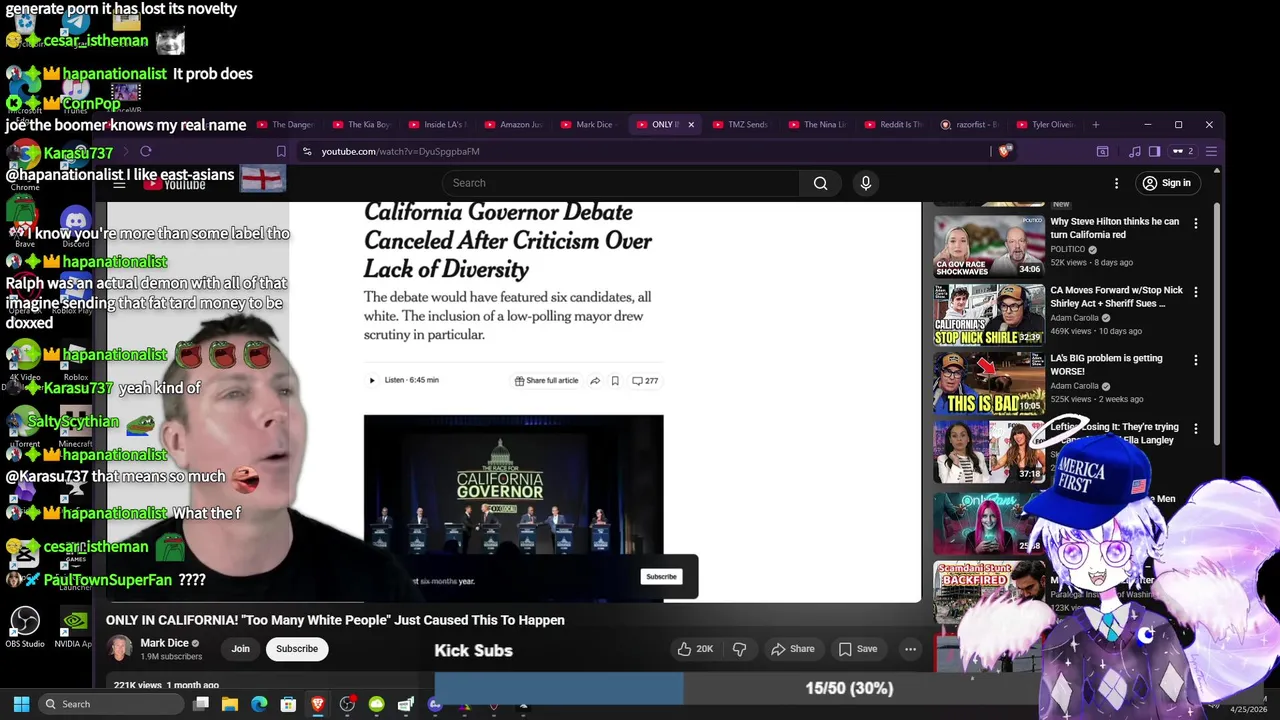Open the OBS Studio desktop shortcut
Screen dimensions: 1280x720
tap(25, 627)
